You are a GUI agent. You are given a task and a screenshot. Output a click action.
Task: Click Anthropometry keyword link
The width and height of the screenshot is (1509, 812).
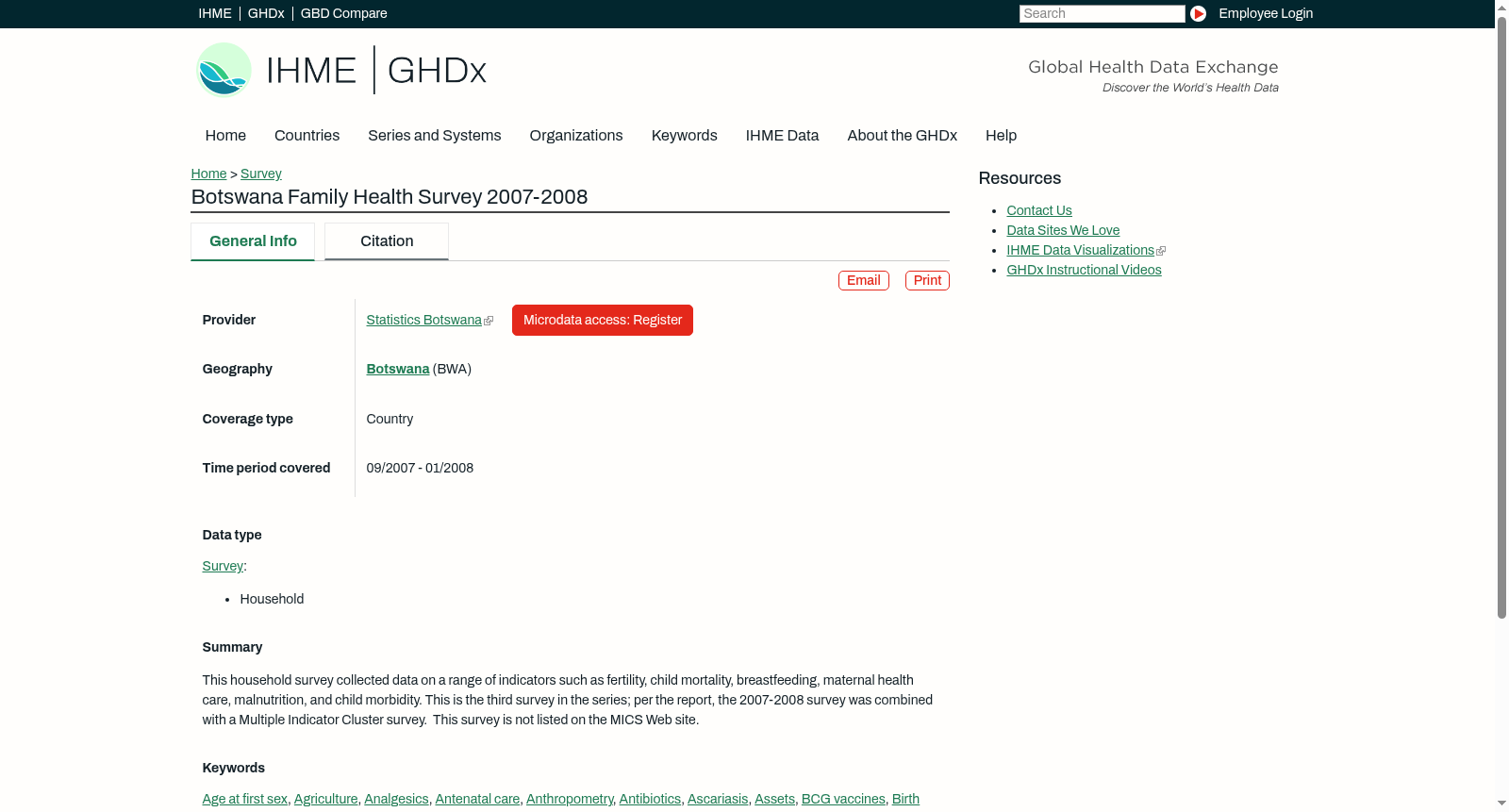(570, 799)
